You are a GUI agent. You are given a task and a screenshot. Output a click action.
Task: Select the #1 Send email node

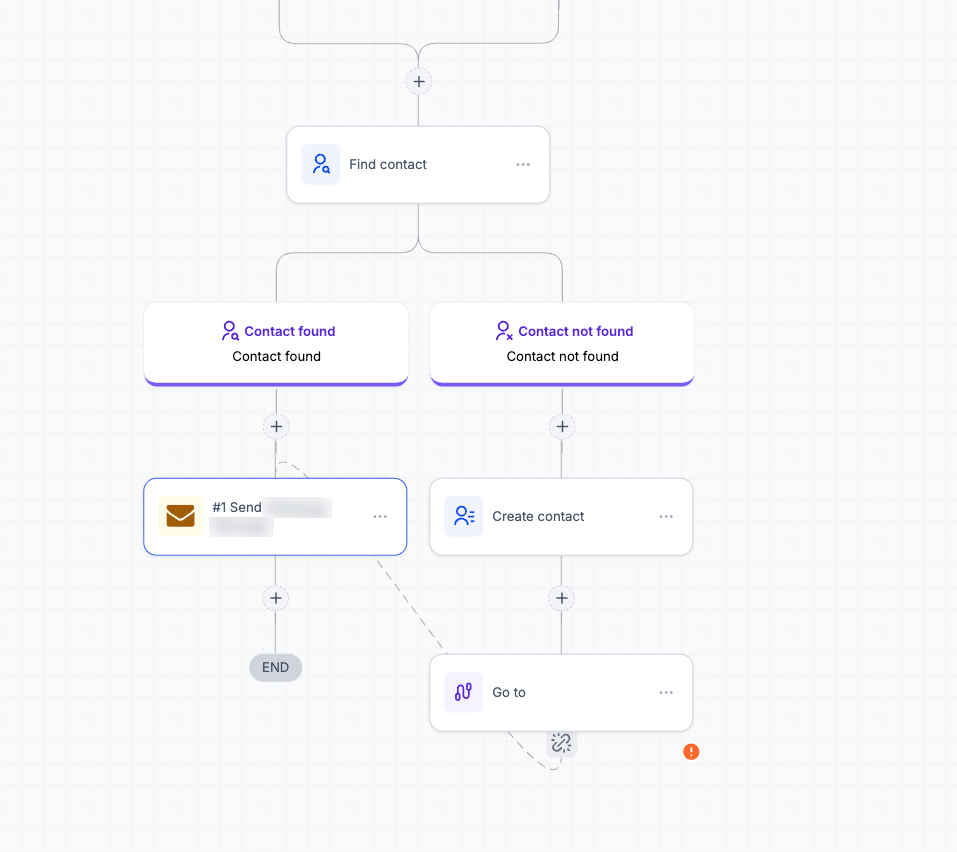click(x=275, y=517)
